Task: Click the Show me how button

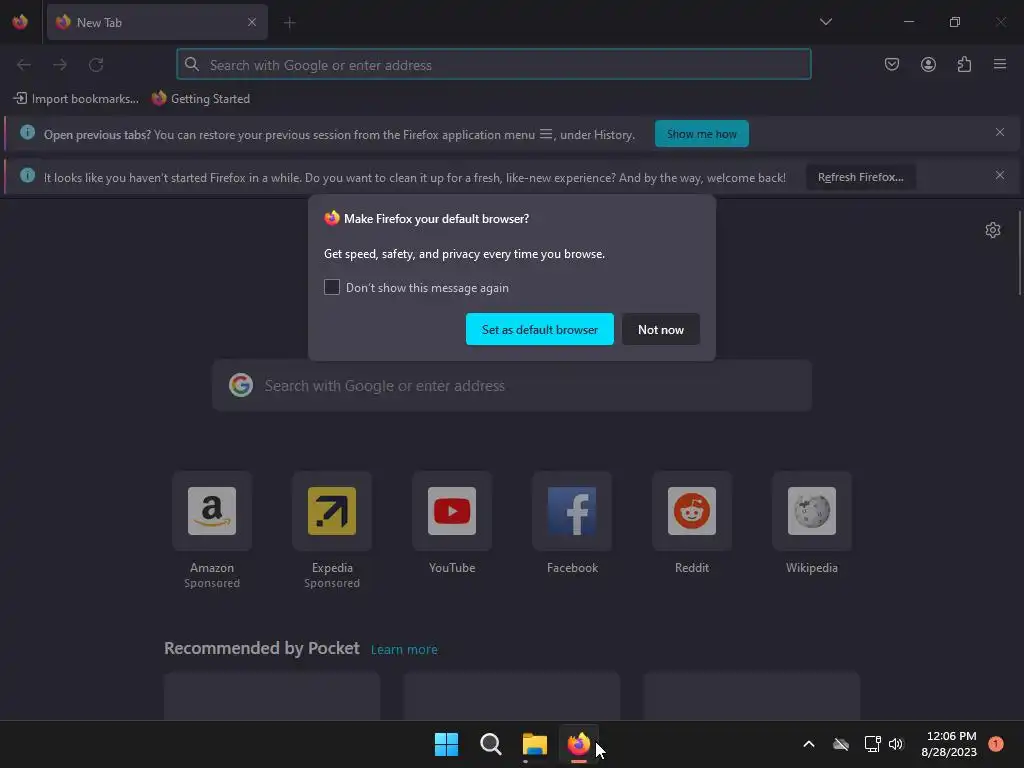Action: pos(701,134)
